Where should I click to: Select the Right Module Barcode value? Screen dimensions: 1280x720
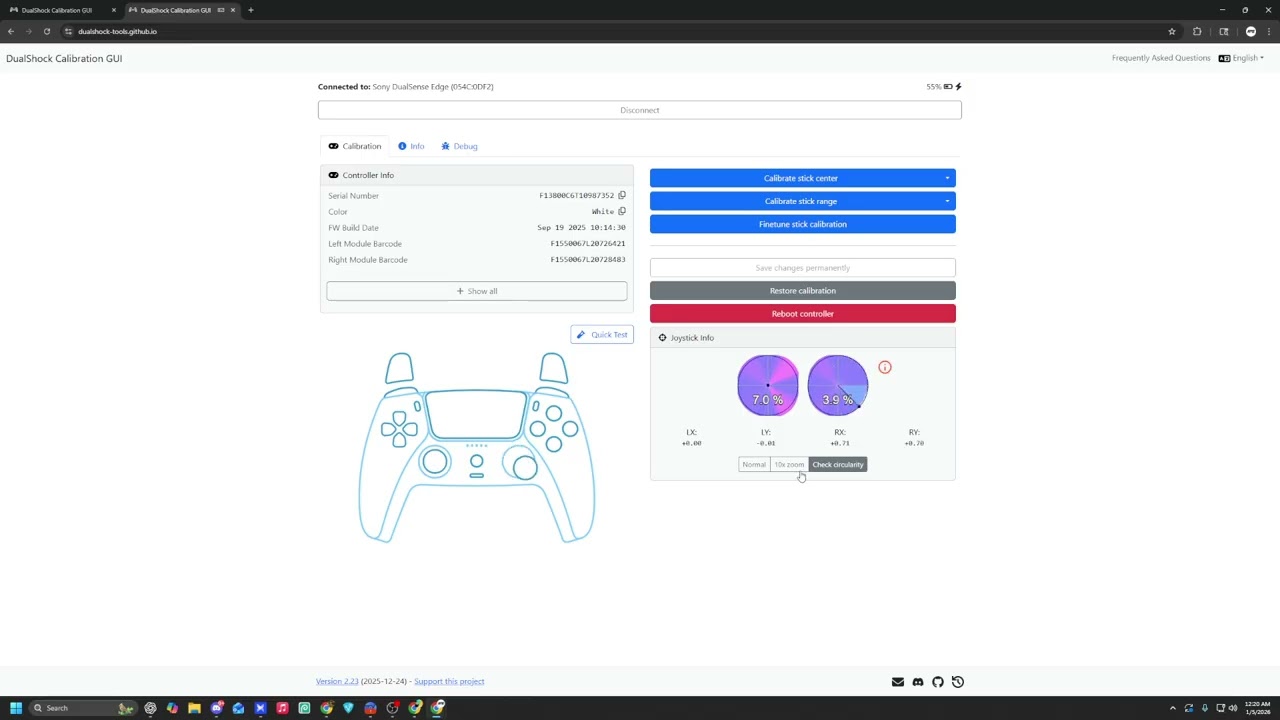click(x=588, y=260)
